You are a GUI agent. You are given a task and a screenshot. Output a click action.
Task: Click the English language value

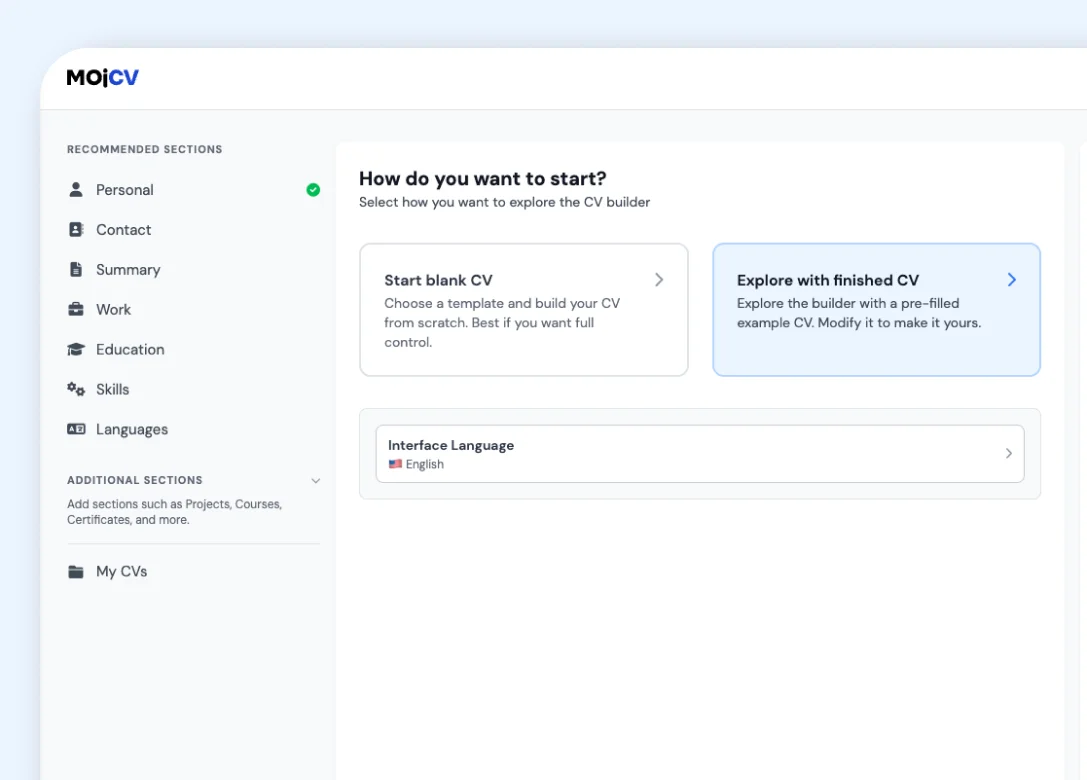(x=424, y=464)
